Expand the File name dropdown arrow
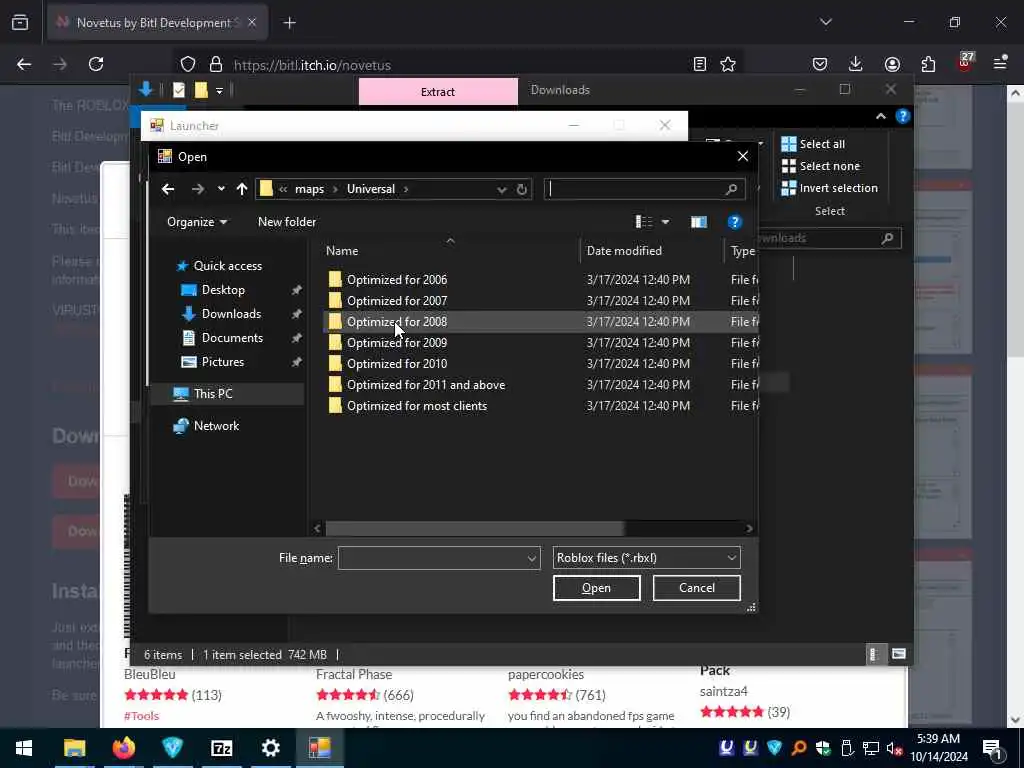1024x768 pixels. coord(532,558)
